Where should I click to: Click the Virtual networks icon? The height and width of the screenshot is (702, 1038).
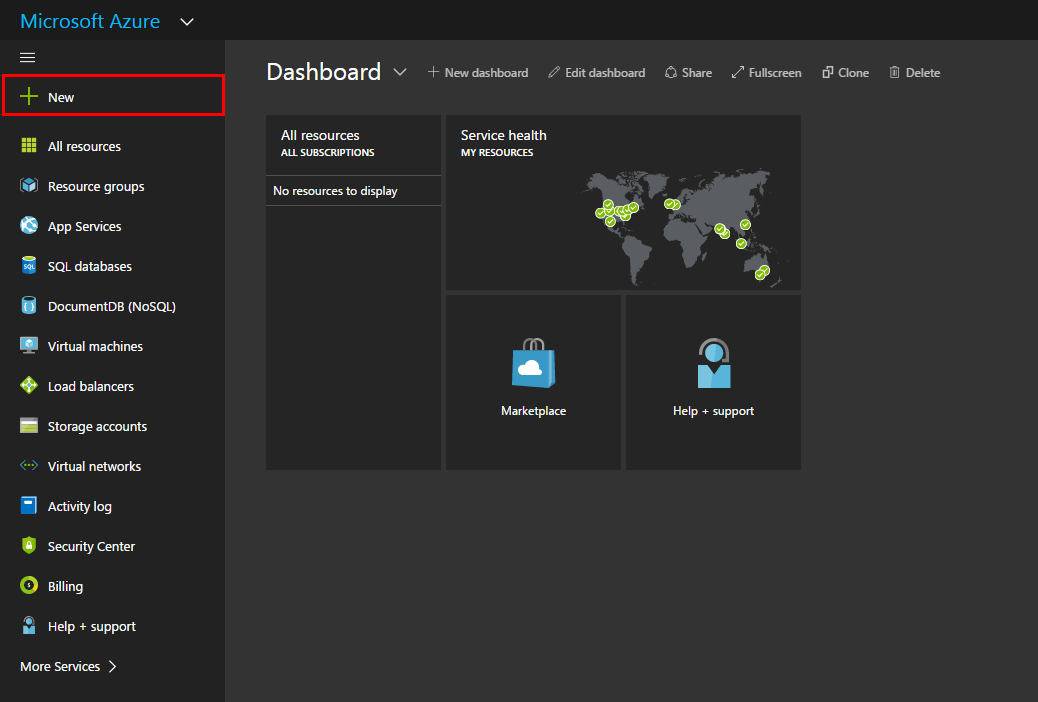[28, 466]
